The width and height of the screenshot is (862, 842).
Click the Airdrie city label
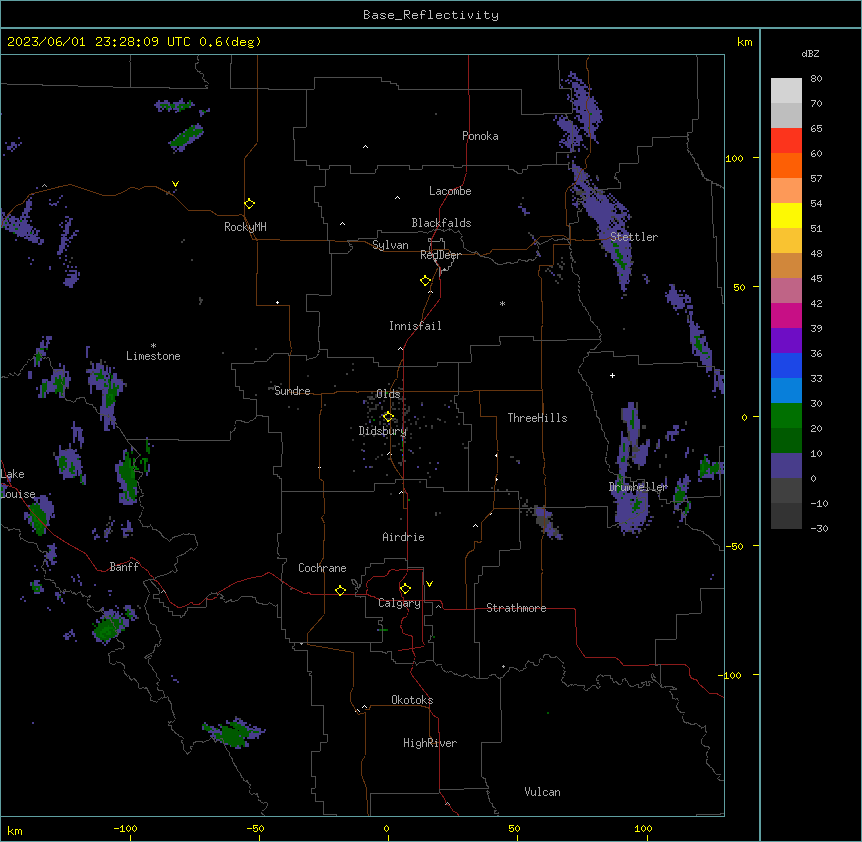pyautogui.click(x=404, y=537)
